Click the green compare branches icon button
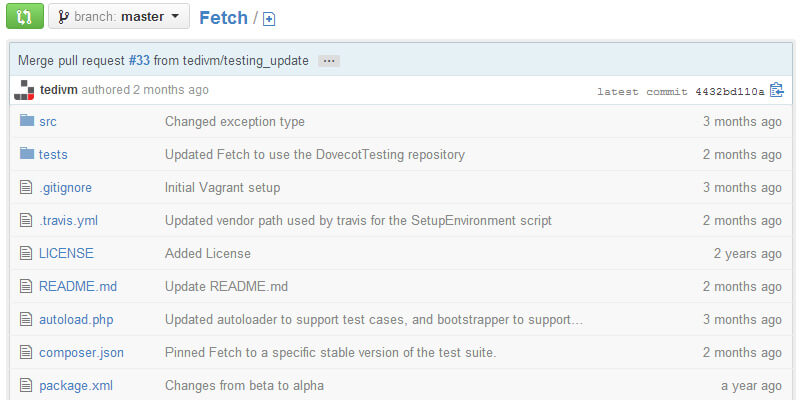The width and height of the screenshot is (800, 400). click(25, 16)
